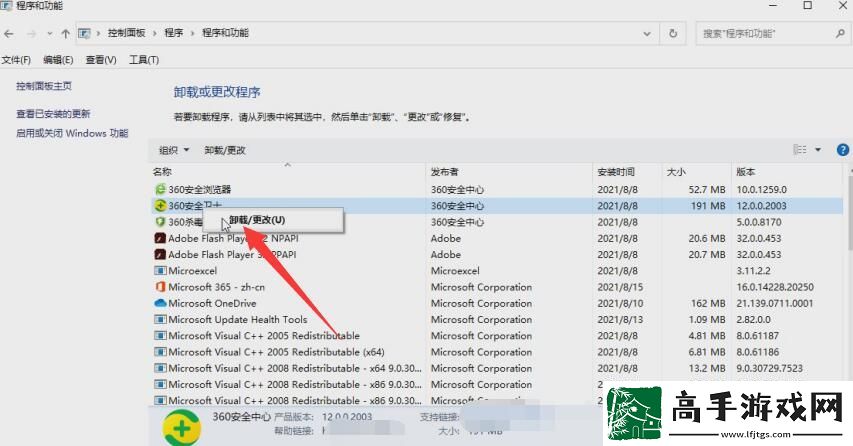Click the 2021/8/15 install date cell
This screenshot has height=446, width=853.
pyautogui.click(x=620, y=287)
